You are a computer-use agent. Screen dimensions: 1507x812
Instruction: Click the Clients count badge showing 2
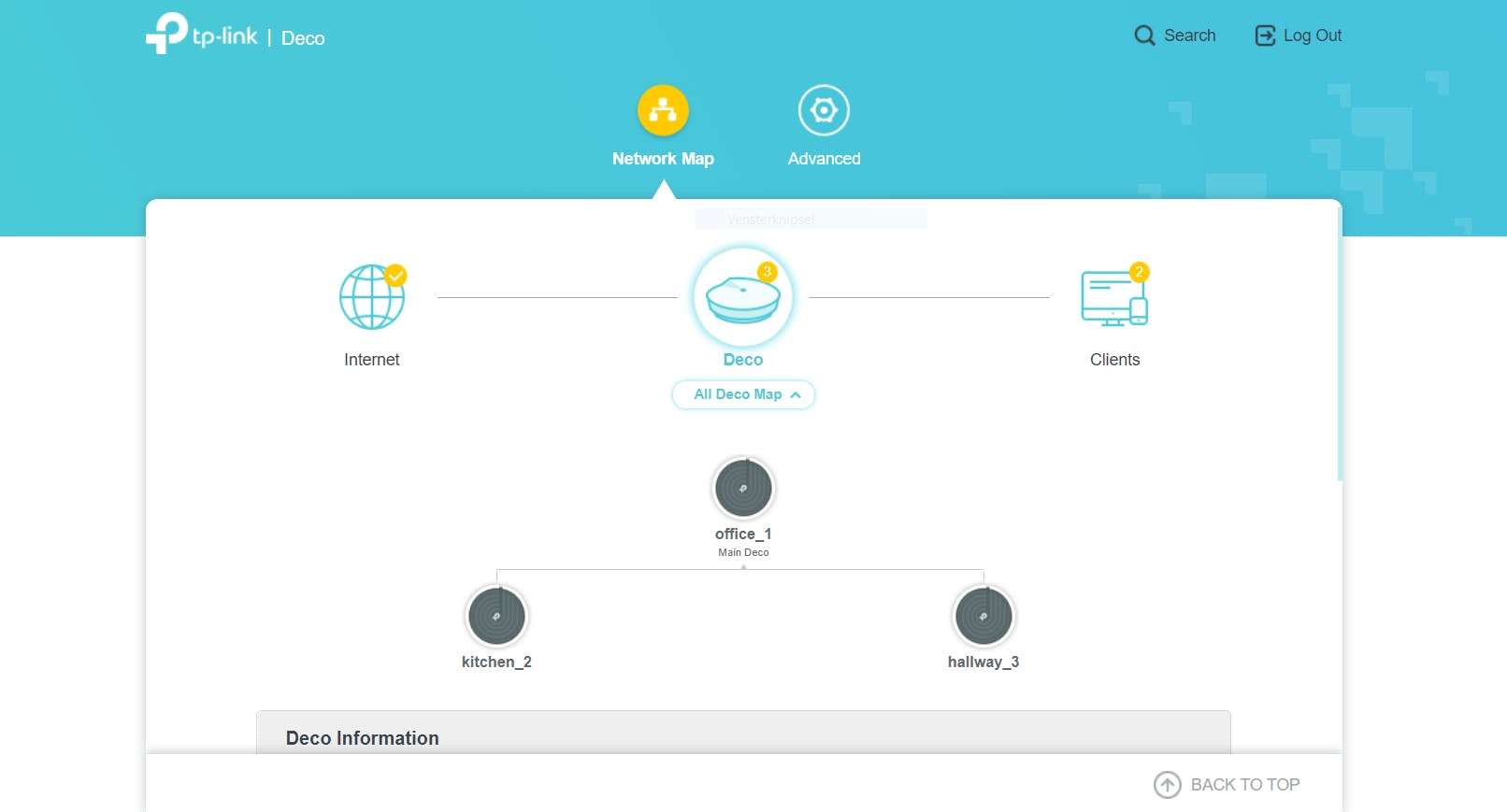click(1139, 272)
